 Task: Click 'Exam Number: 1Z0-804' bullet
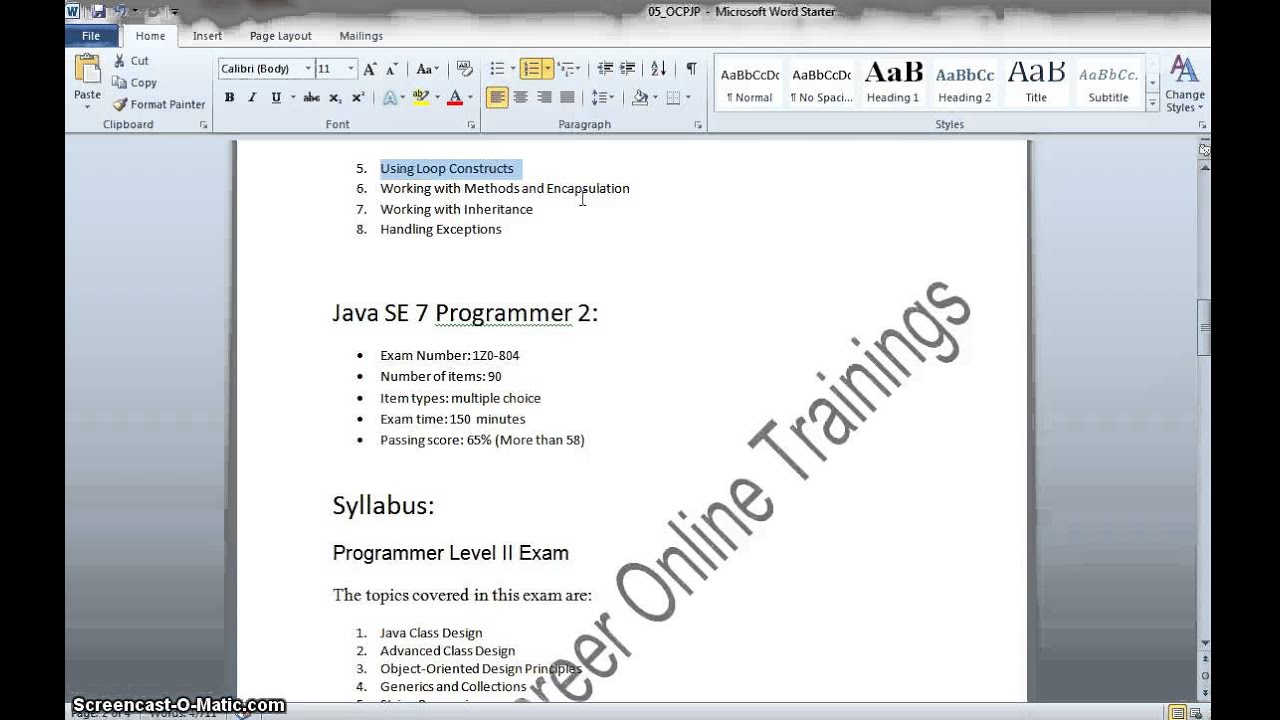coord(449,355)
